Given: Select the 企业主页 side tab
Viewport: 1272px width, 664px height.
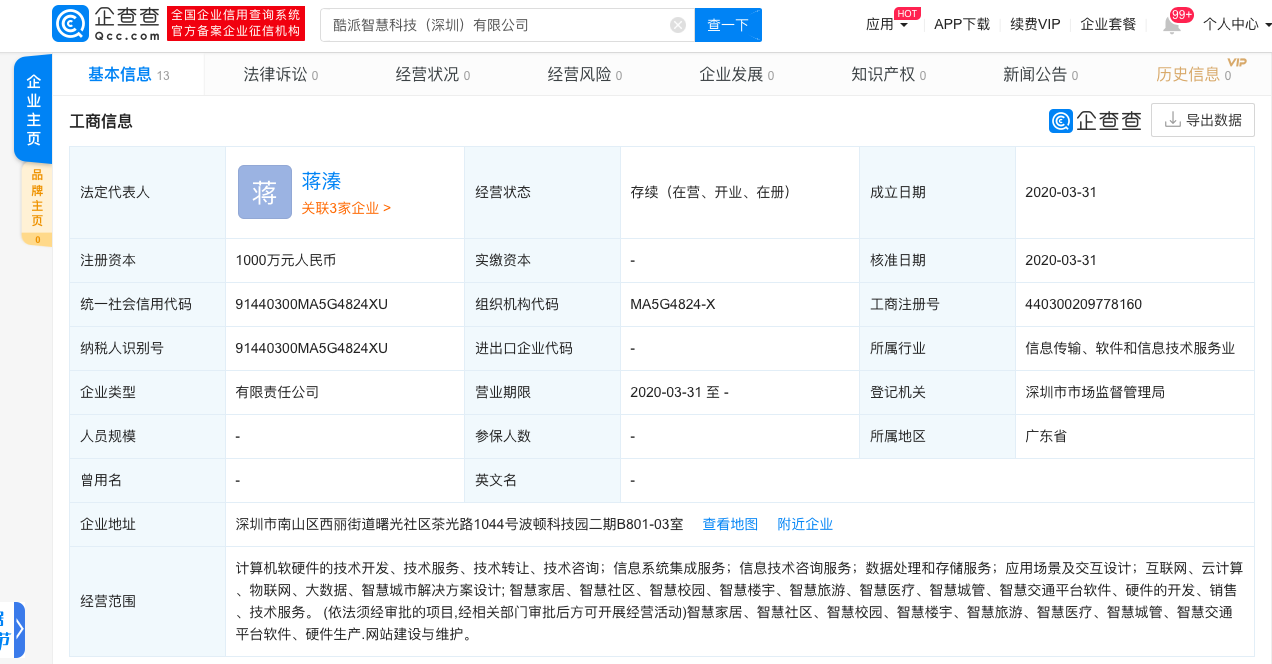Looking at the screenshot, I should tap(33, 110).
